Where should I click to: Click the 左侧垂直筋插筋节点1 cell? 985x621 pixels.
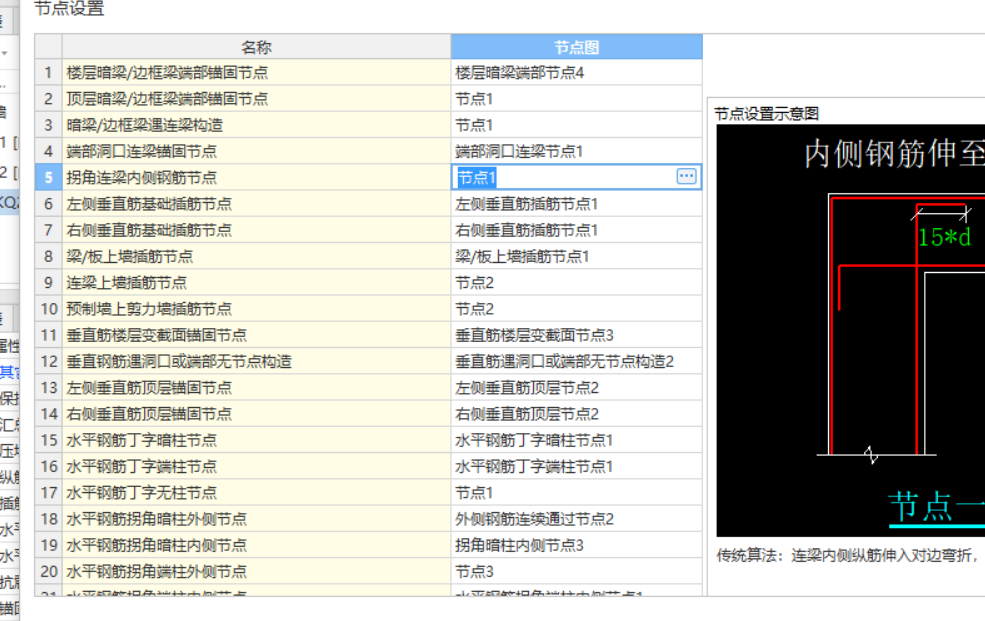[576, 204]
